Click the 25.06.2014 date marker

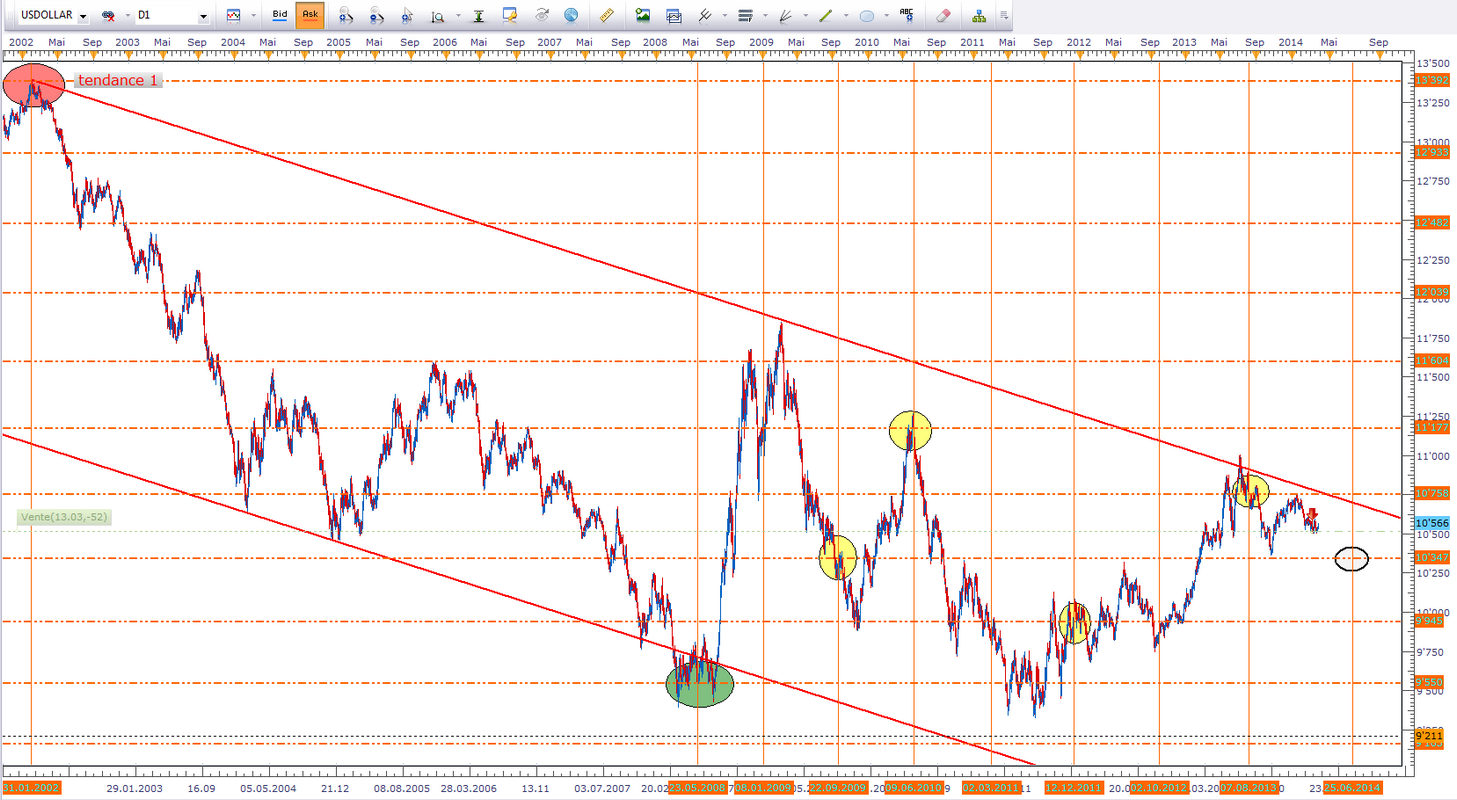click(x=1352, y=788)
